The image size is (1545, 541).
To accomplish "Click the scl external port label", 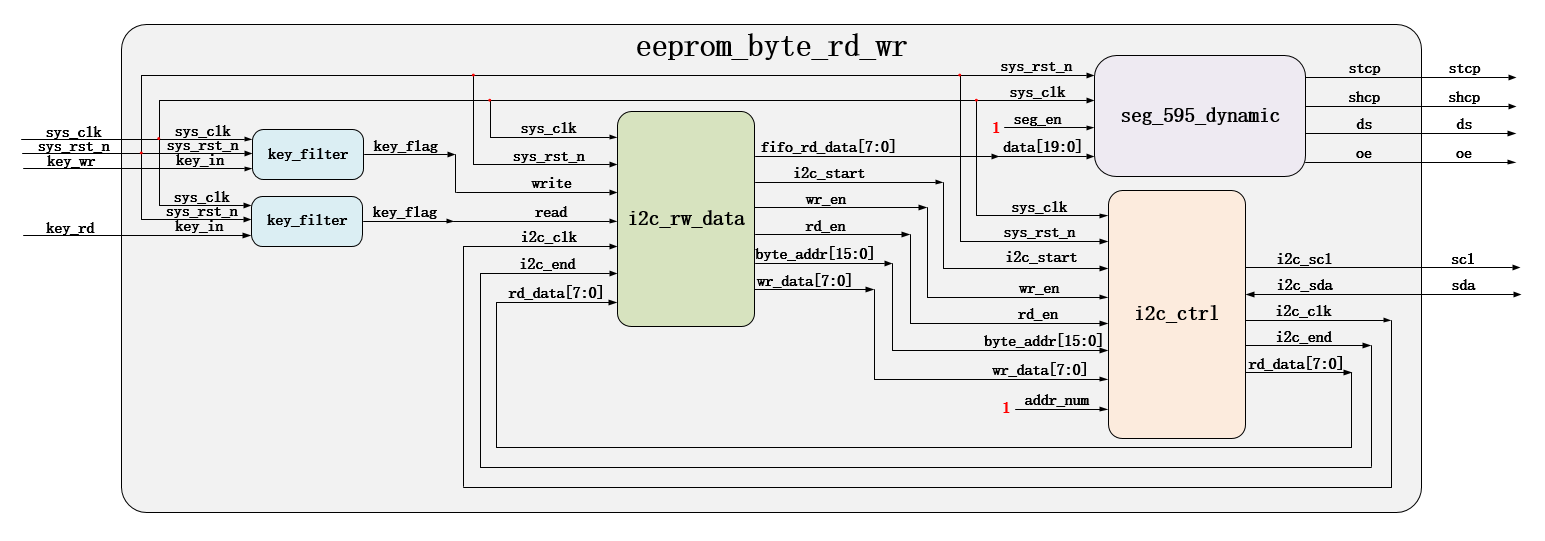I will (x=1463, y=259).
